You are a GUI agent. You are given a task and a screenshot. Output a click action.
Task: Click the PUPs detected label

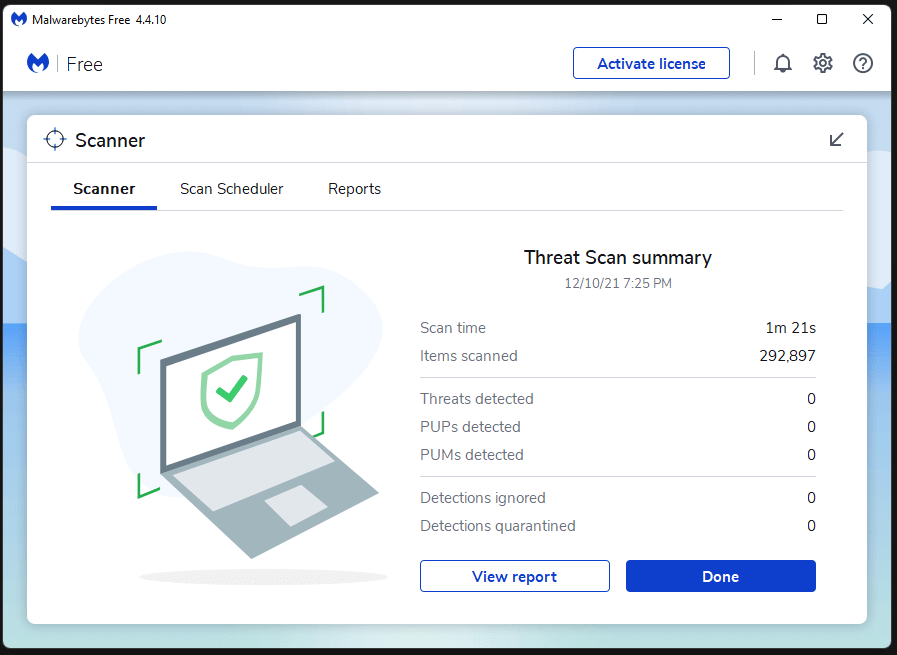click(470, 427)
